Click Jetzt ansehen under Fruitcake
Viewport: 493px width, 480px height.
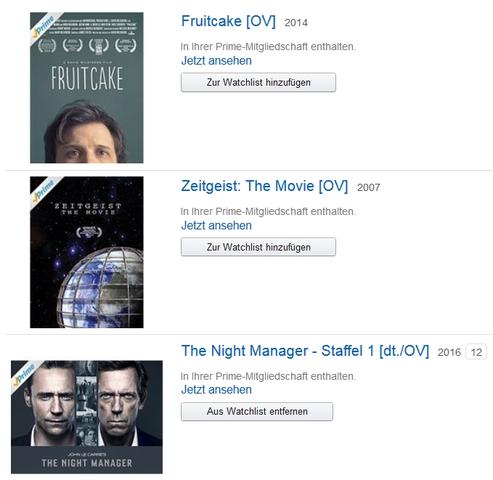pos(216,61)
